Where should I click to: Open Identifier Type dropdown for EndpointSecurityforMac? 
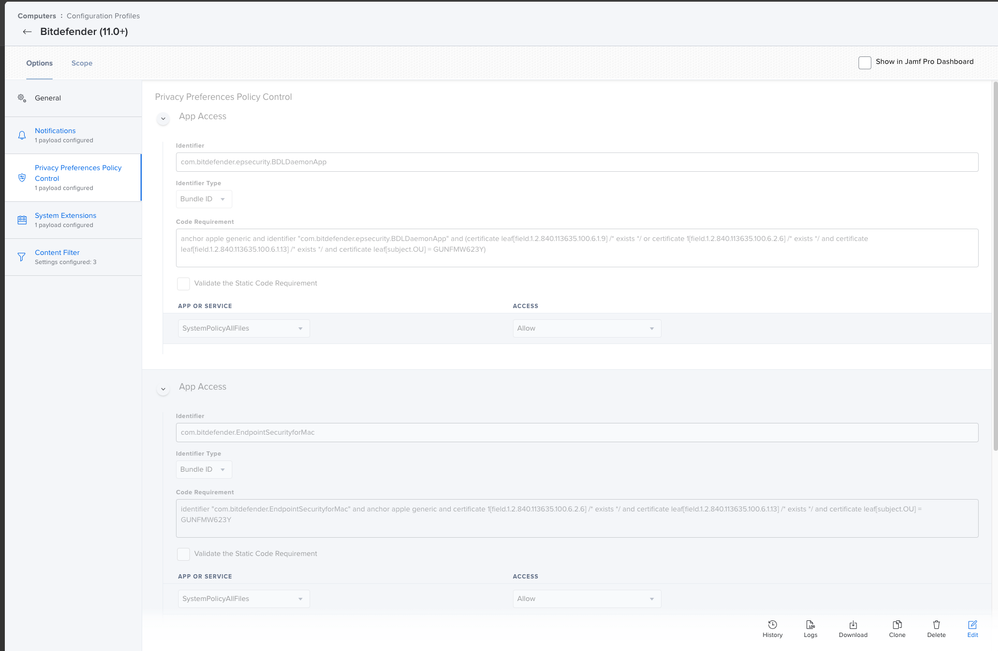coord(204,470)
